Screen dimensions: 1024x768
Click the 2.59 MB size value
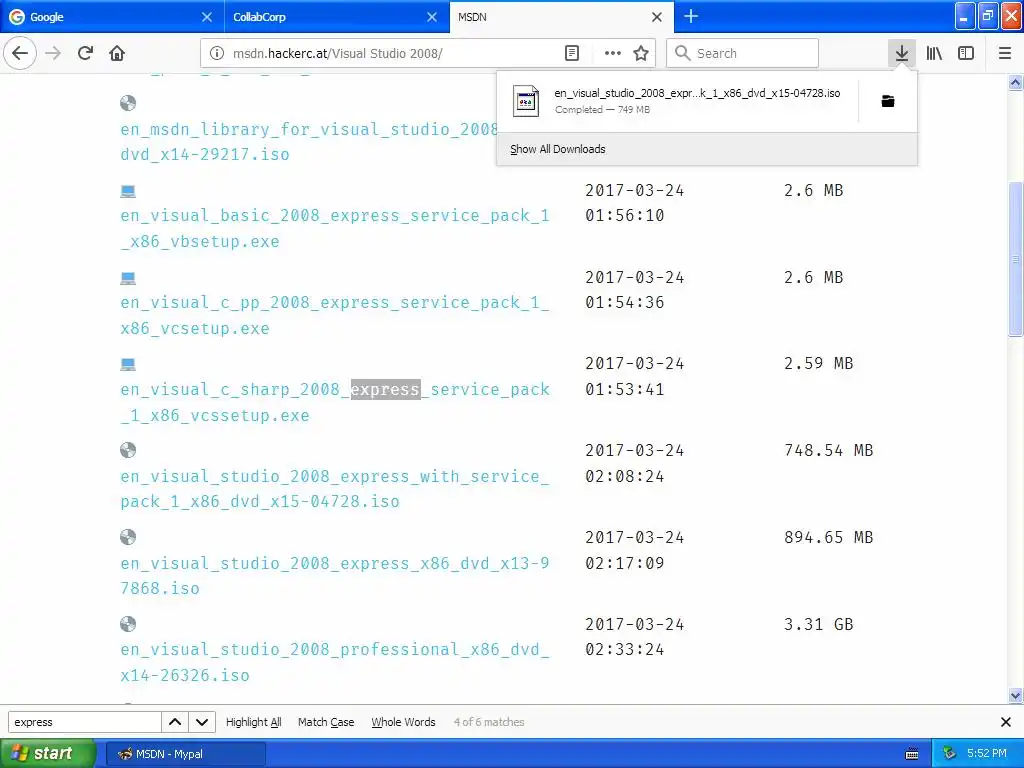click(x=818, y=363)
